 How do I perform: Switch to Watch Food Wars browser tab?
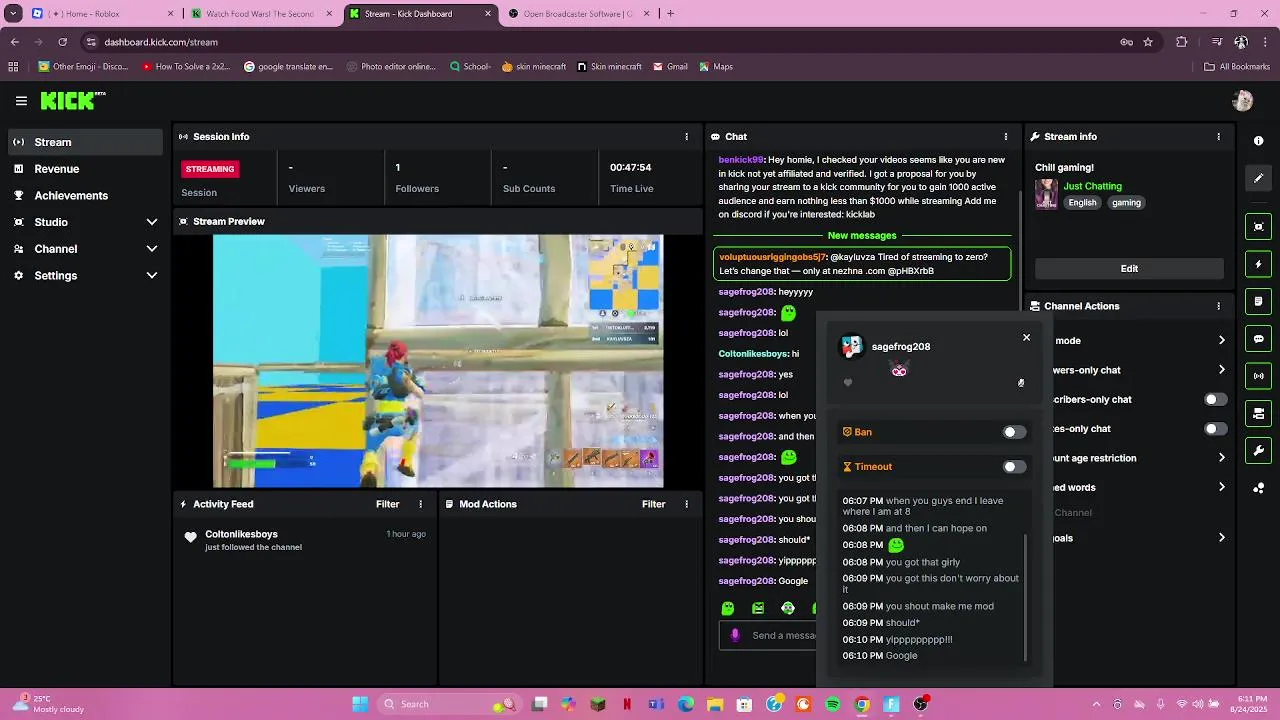(263, 14)
